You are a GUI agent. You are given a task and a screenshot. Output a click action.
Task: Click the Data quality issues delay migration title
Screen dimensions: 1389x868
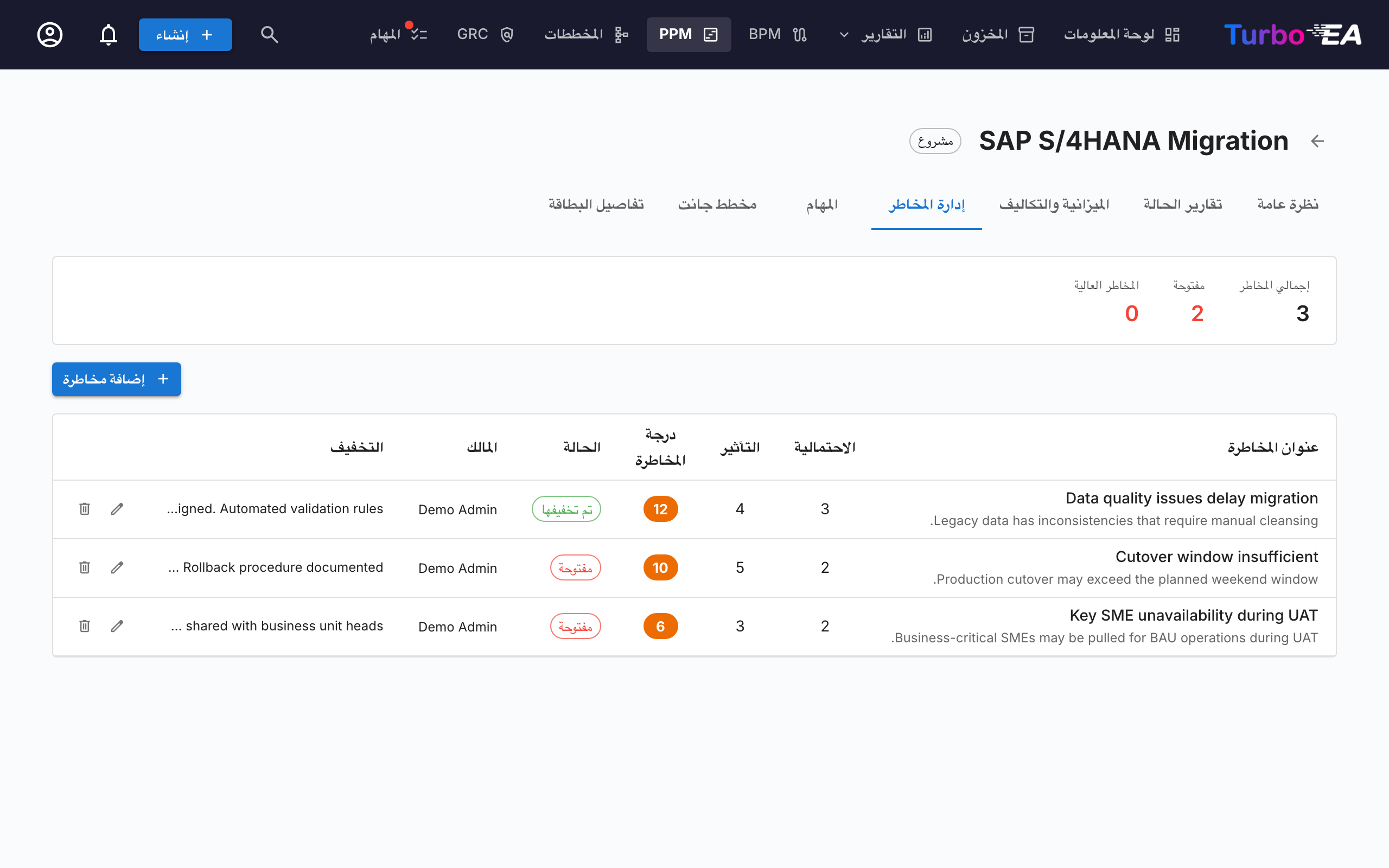click(1192, 497)
